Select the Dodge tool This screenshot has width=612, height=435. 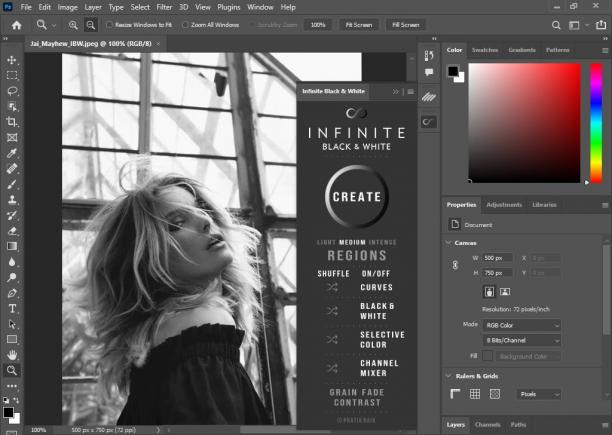click(12, 277)
